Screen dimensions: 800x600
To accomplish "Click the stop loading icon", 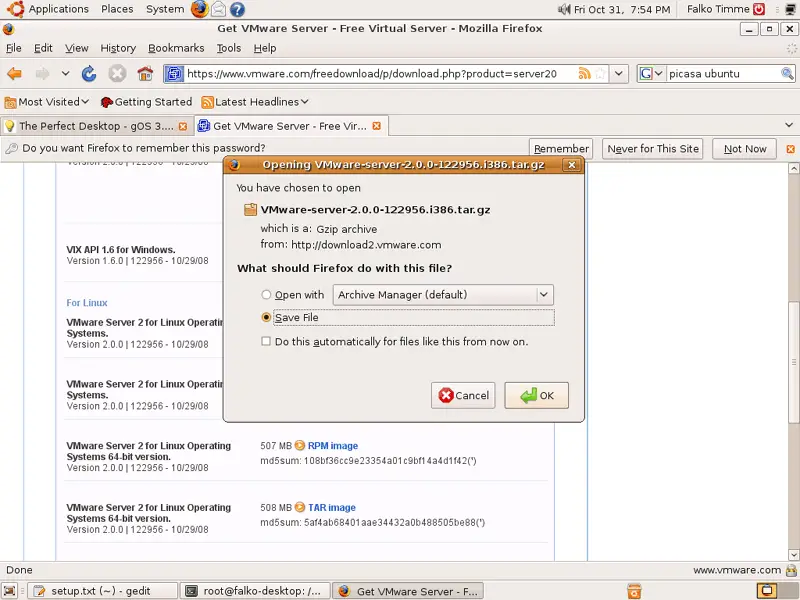I will [x=117, y=74].
